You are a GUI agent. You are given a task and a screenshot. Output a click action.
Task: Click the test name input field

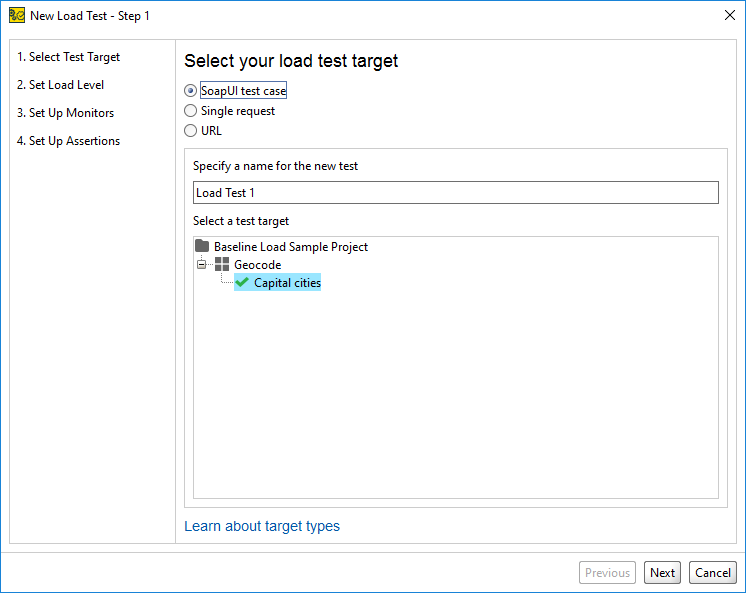click(456, 193)
